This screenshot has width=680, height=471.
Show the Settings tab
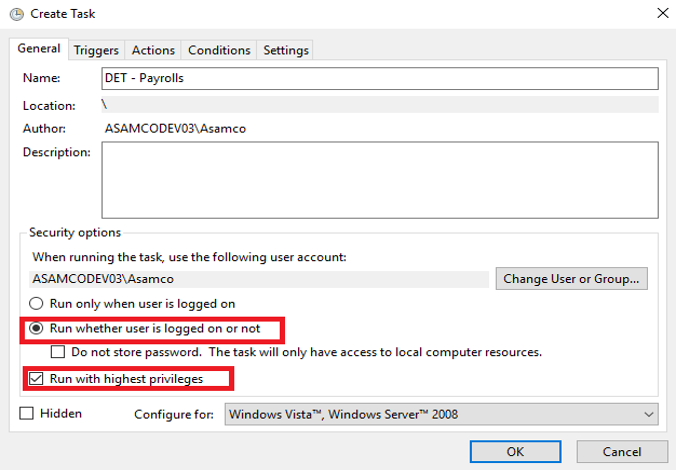pyautogui.click(x=286, y=50)
